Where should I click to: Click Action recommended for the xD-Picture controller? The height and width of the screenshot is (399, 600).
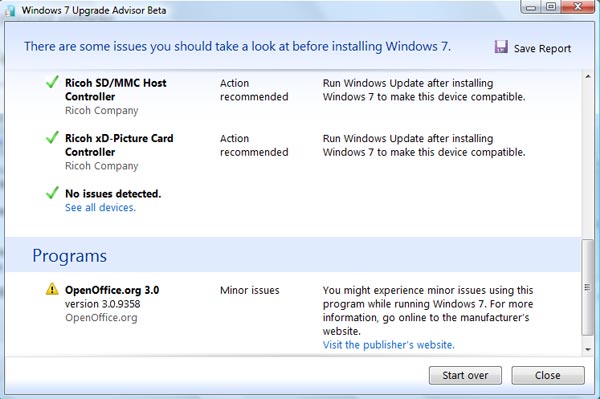pos(254,145)
